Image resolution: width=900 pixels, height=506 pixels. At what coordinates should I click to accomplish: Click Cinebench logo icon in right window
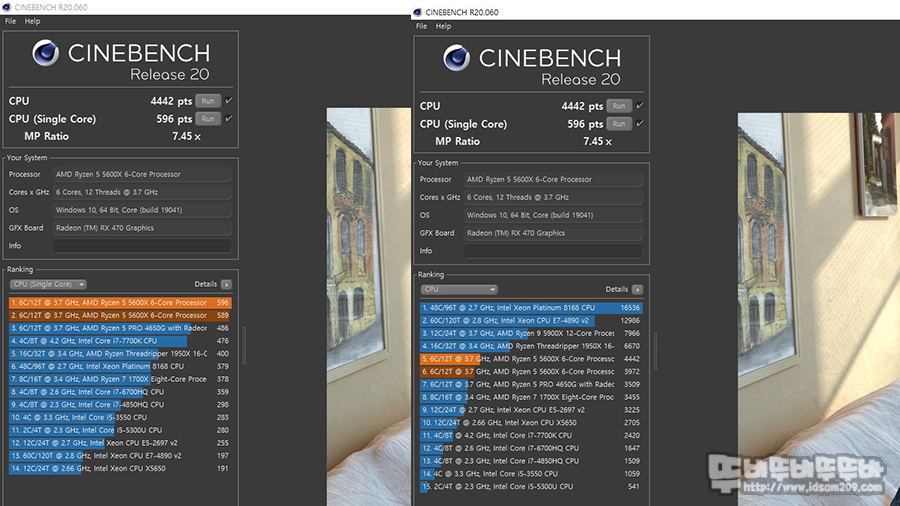point(456,58)
